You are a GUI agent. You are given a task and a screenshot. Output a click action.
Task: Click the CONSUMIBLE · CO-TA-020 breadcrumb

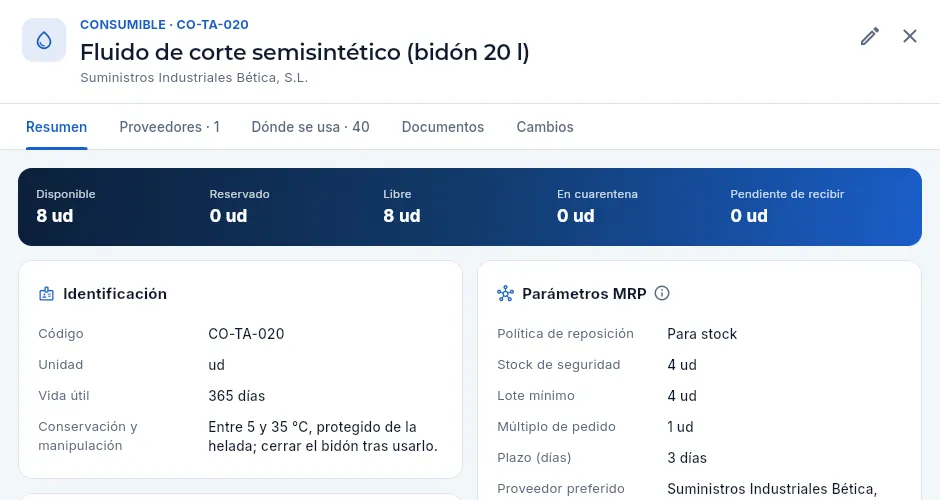point(164,25)
